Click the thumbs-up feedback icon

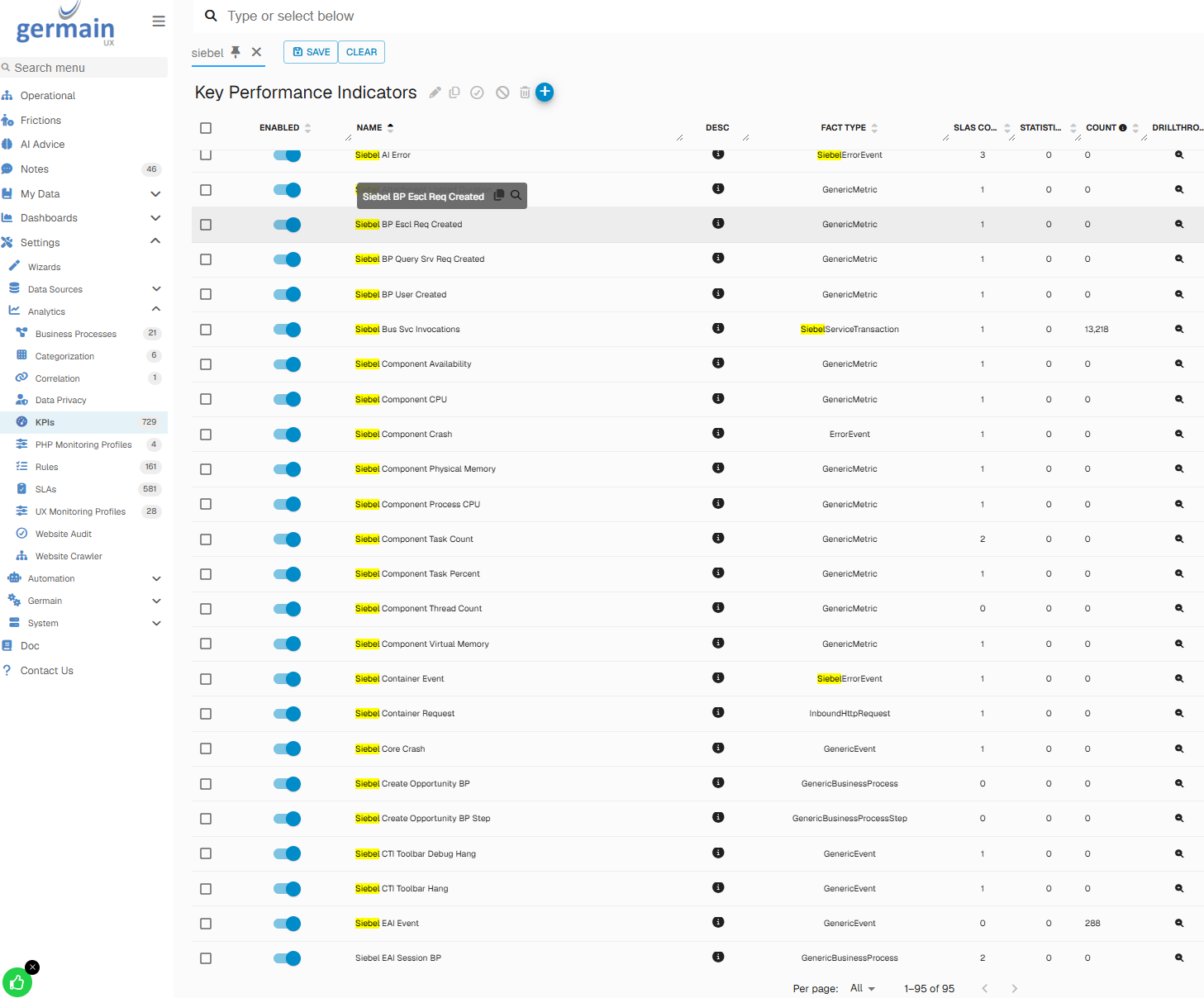tap(17, 982)
